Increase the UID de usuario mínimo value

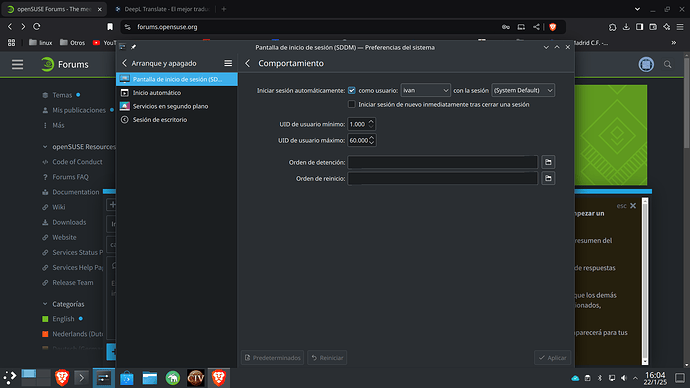pyautogui.click(x=371, y=121)
